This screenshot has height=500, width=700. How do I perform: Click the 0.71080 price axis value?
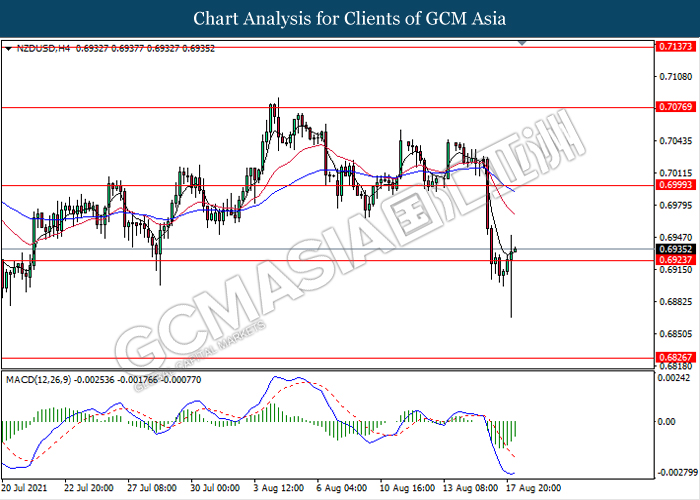click(676, 77)
